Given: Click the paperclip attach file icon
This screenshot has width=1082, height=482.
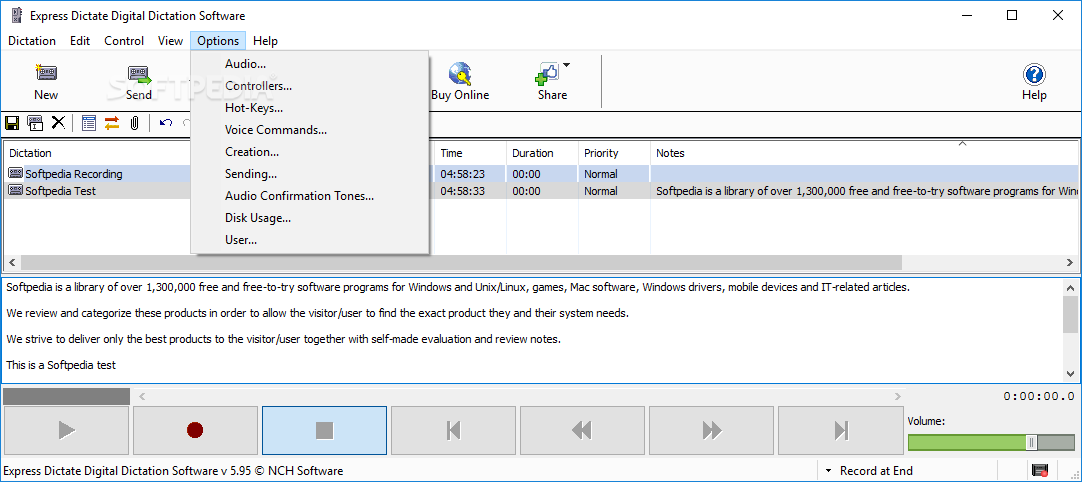Looking at the screenshot, I should (135, 123).
